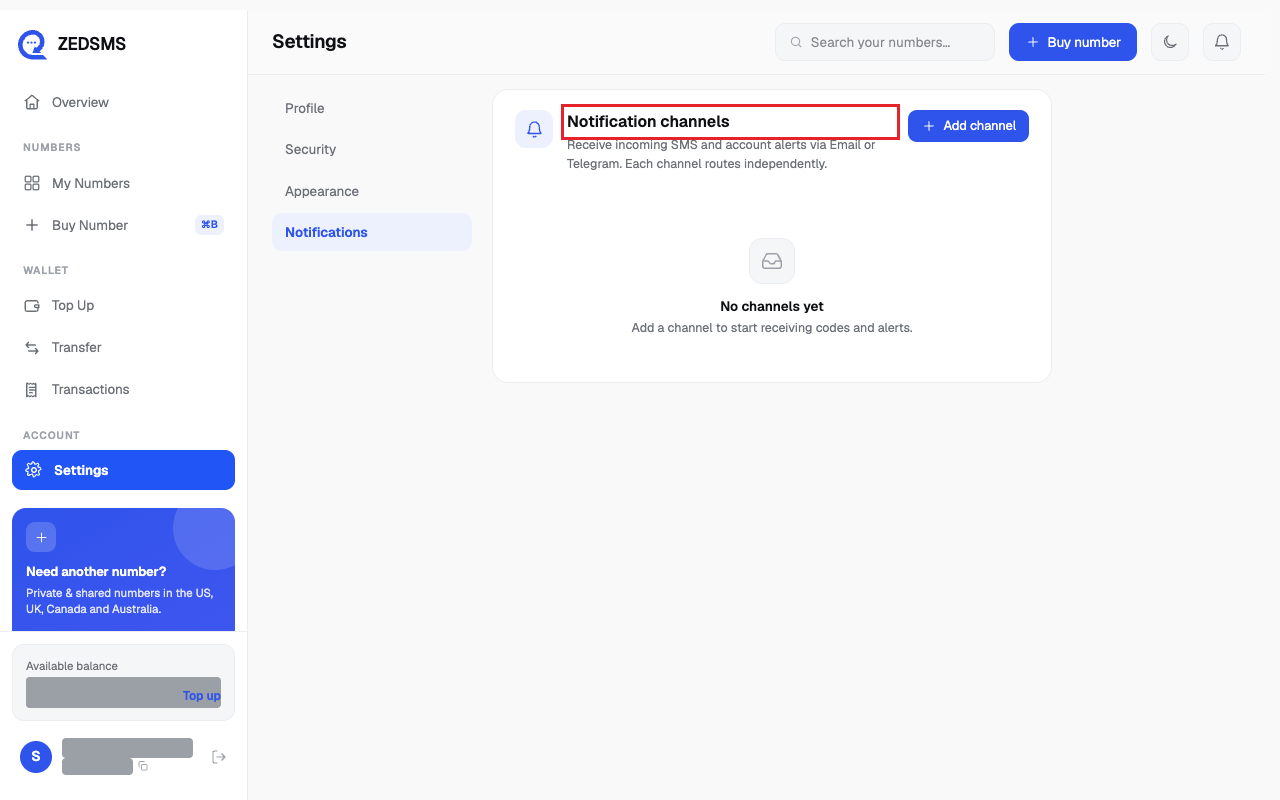Click the Add channel button
Viewport: 1280px width, 800px height.
pos(968,126)
